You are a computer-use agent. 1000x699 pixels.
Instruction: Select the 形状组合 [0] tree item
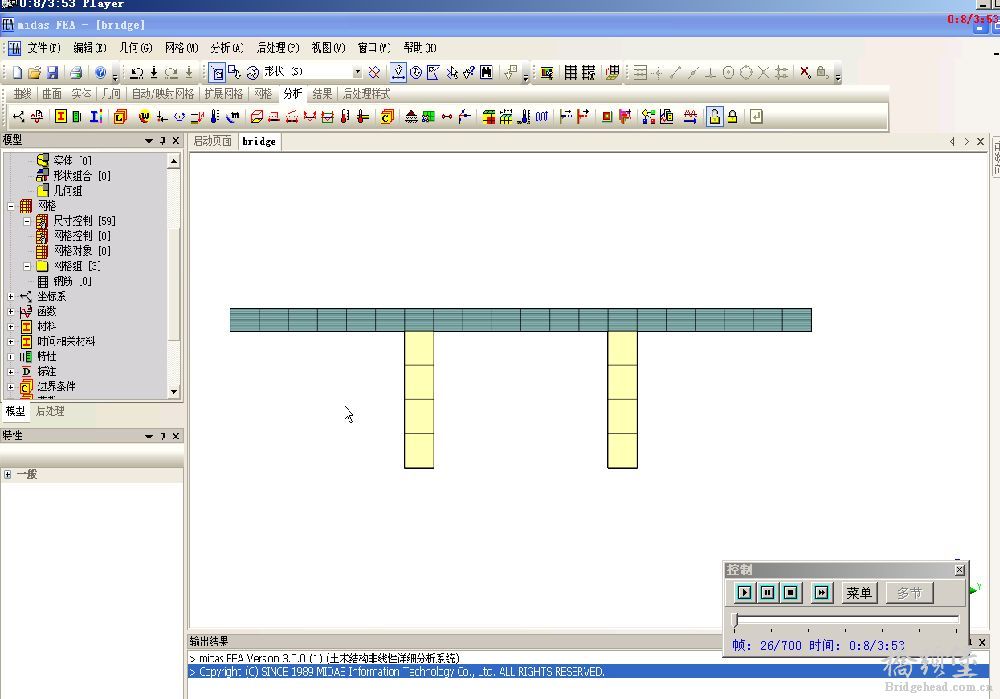tap(73, 175)
